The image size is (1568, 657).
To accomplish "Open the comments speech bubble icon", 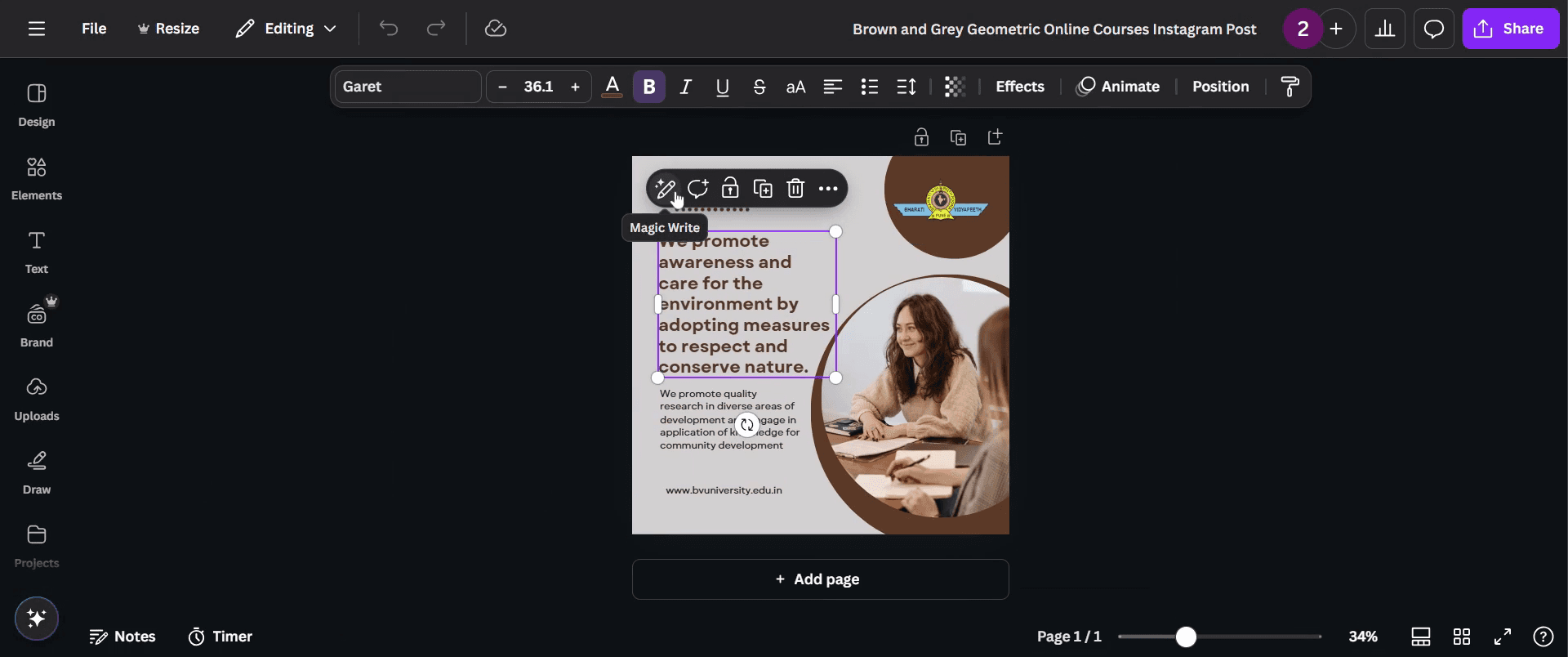I will (x=1434, y=29).
